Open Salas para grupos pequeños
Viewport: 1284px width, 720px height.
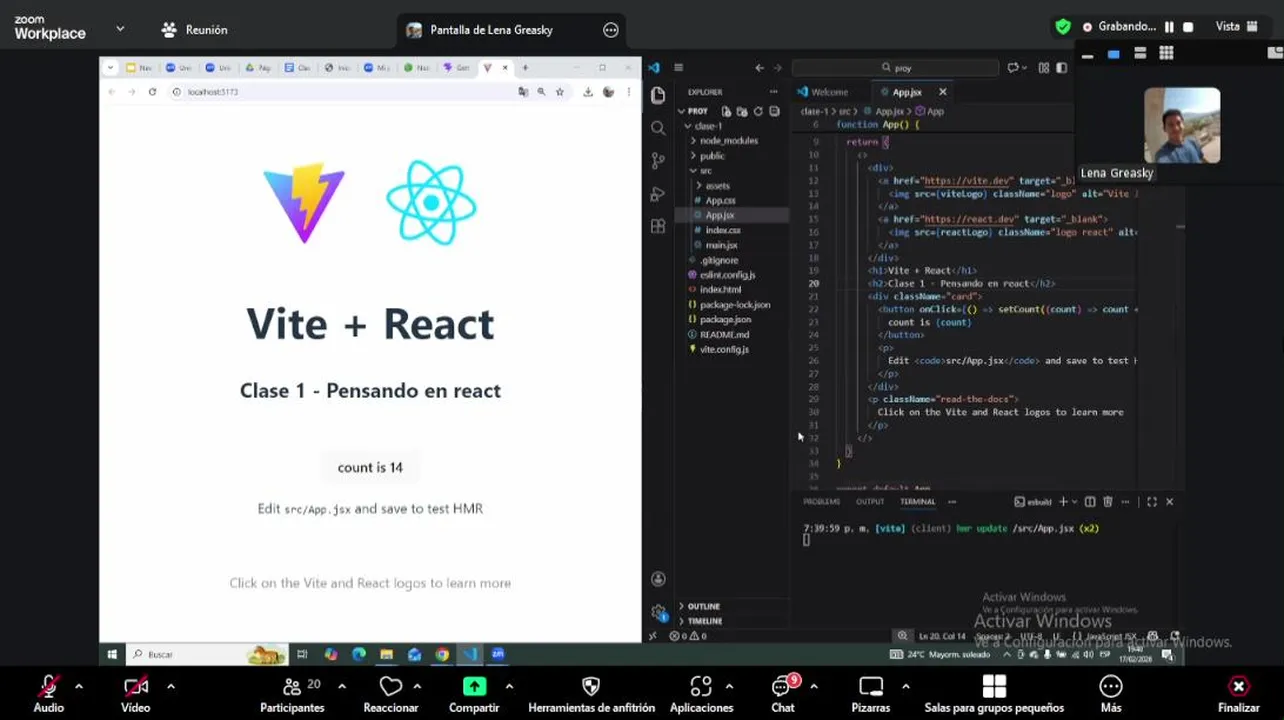click(x=994, y=693)
